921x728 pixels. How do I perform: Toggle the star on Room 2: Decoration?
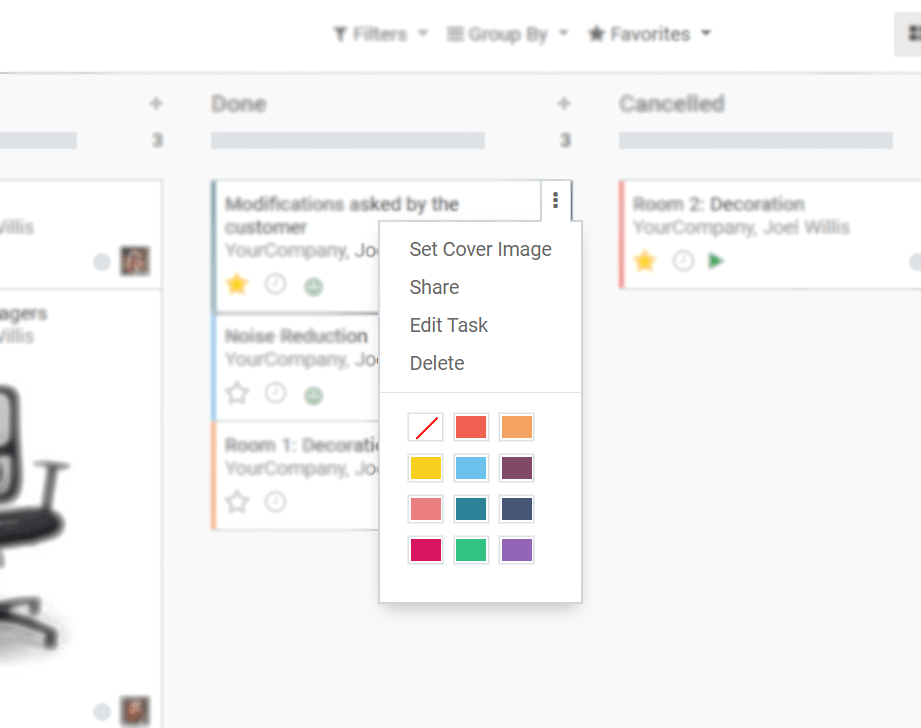pyautogui.click(x=645, y=261)
